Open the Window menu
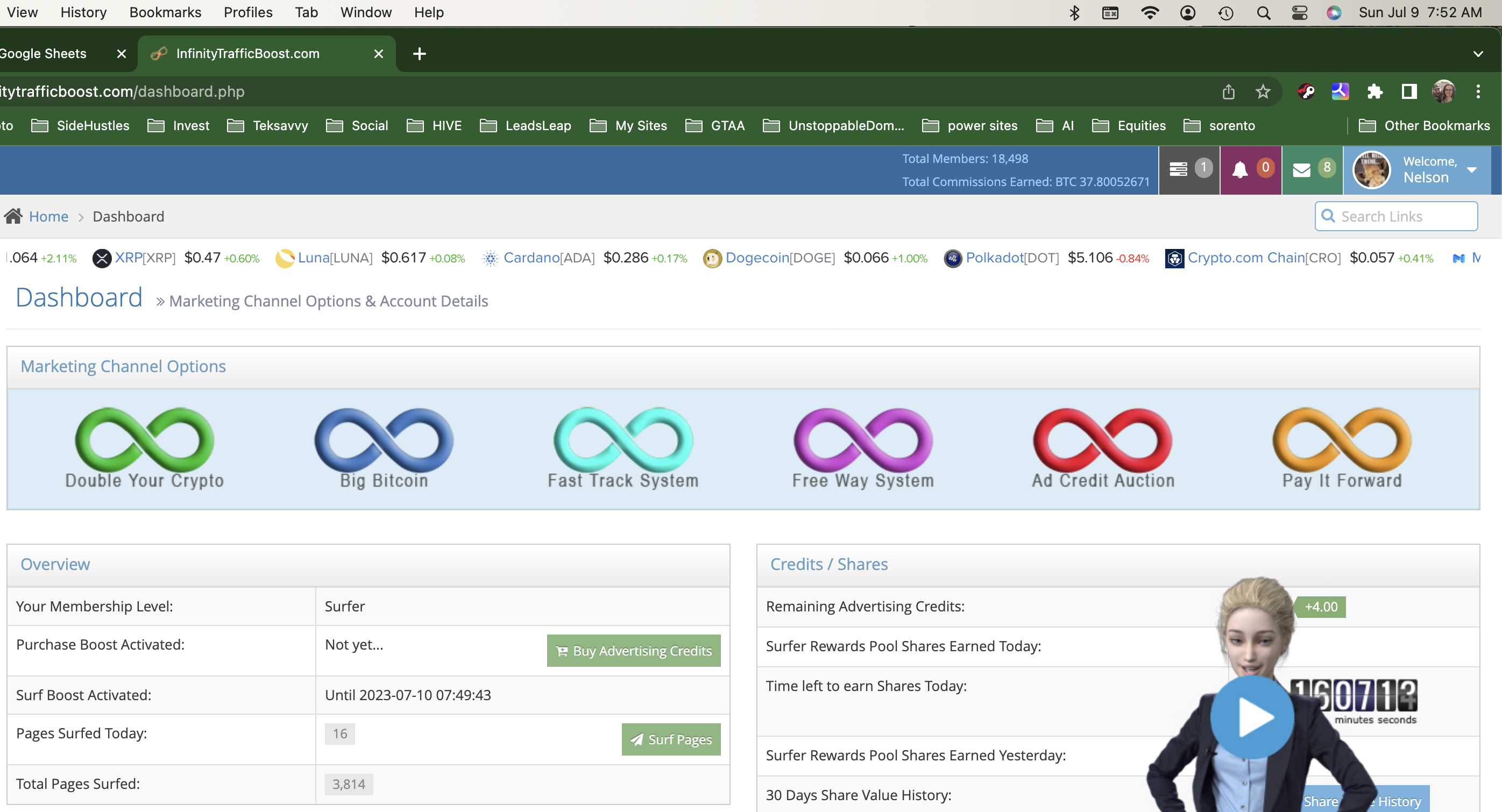This screenshot has height=812, width=1502. (366, 12)
